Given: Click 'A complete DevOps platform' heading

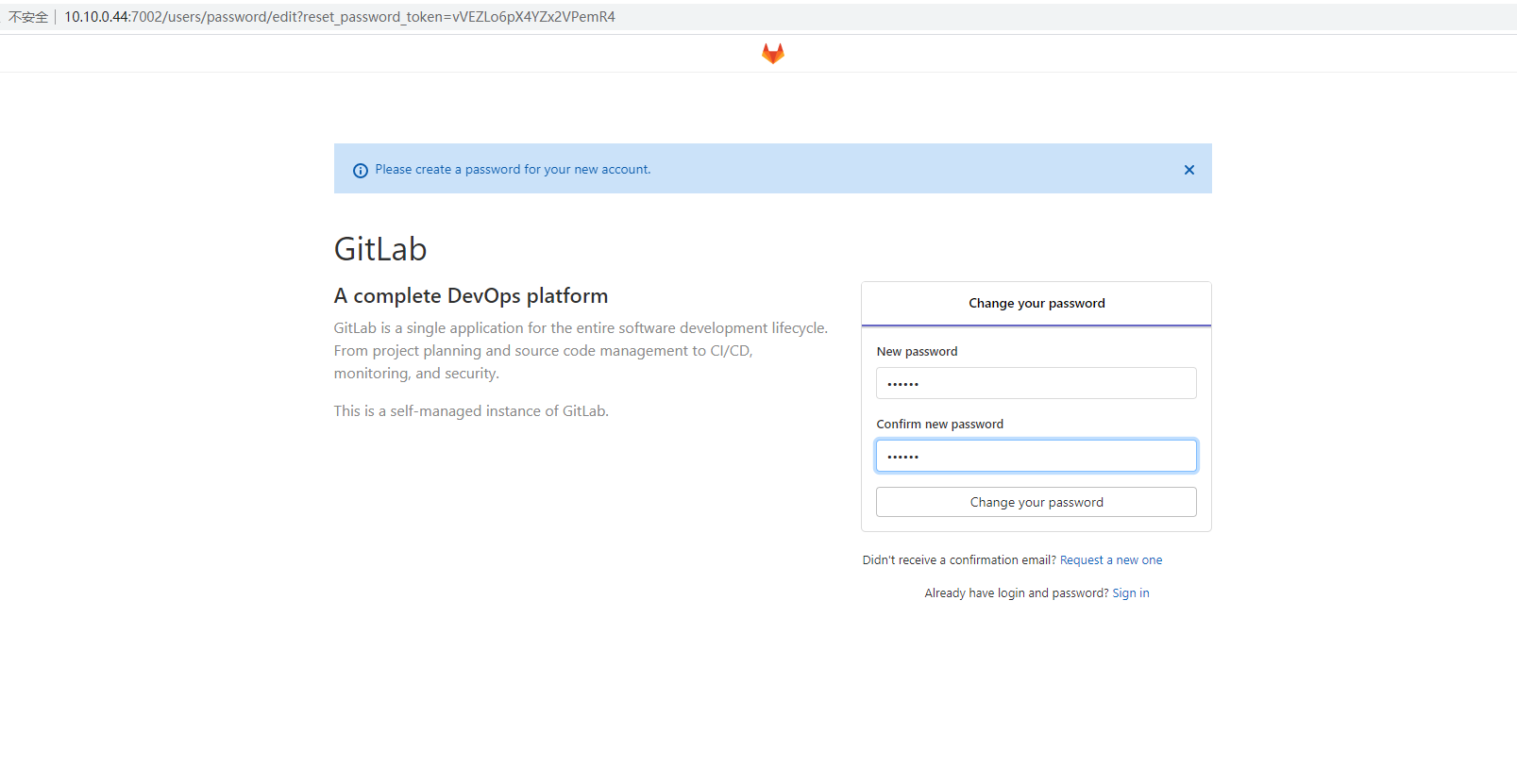Looking at the screenshot, I should tap(471, 296).
